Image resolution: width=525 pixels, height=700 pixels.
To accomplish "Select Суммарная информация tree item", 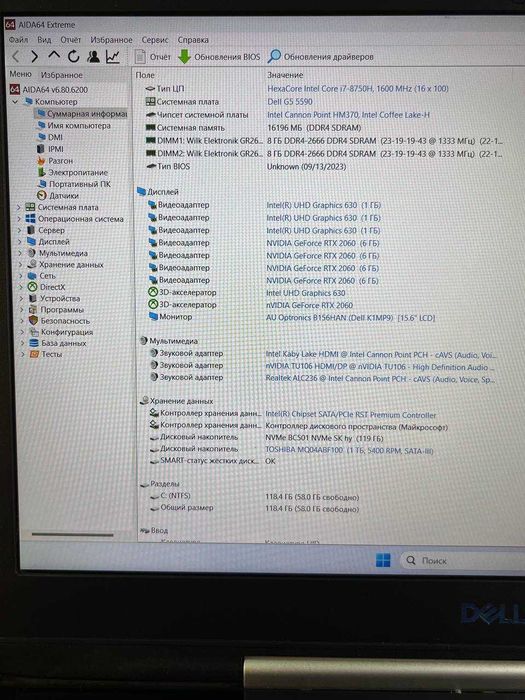I will (82, 113).
